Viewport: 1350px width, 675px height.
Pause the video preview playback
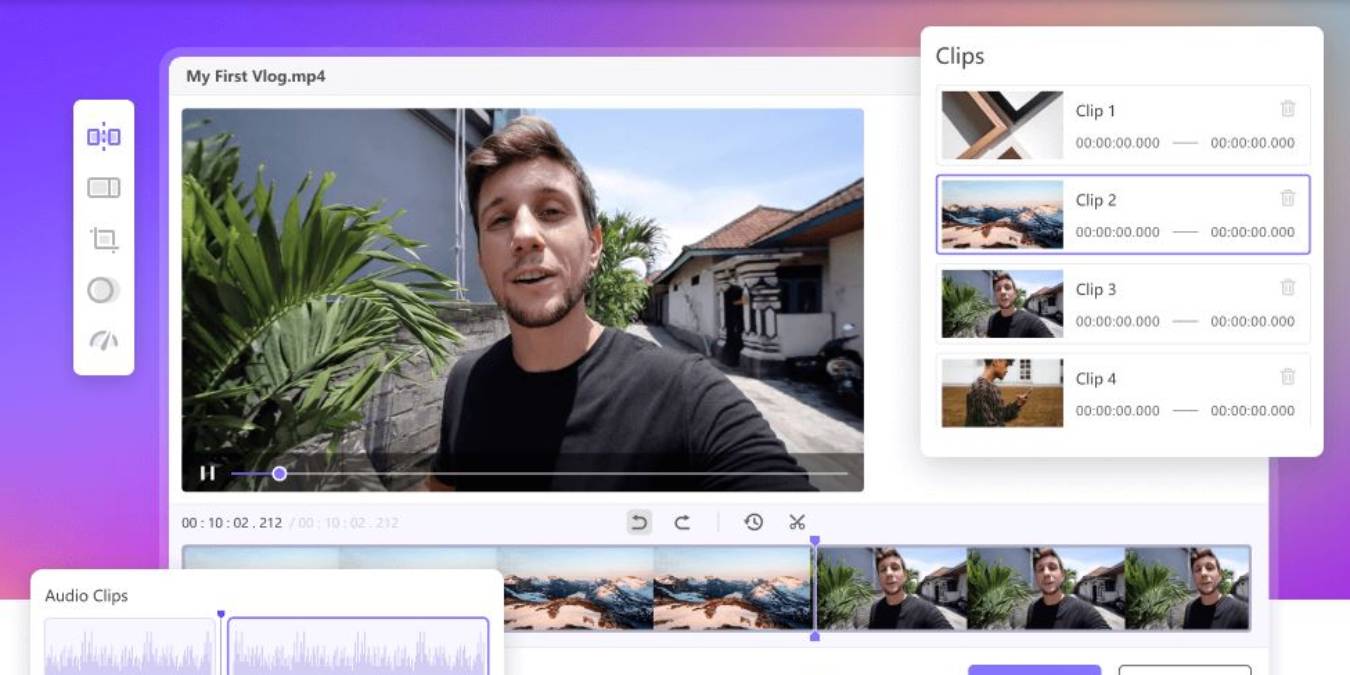point(207,472)
